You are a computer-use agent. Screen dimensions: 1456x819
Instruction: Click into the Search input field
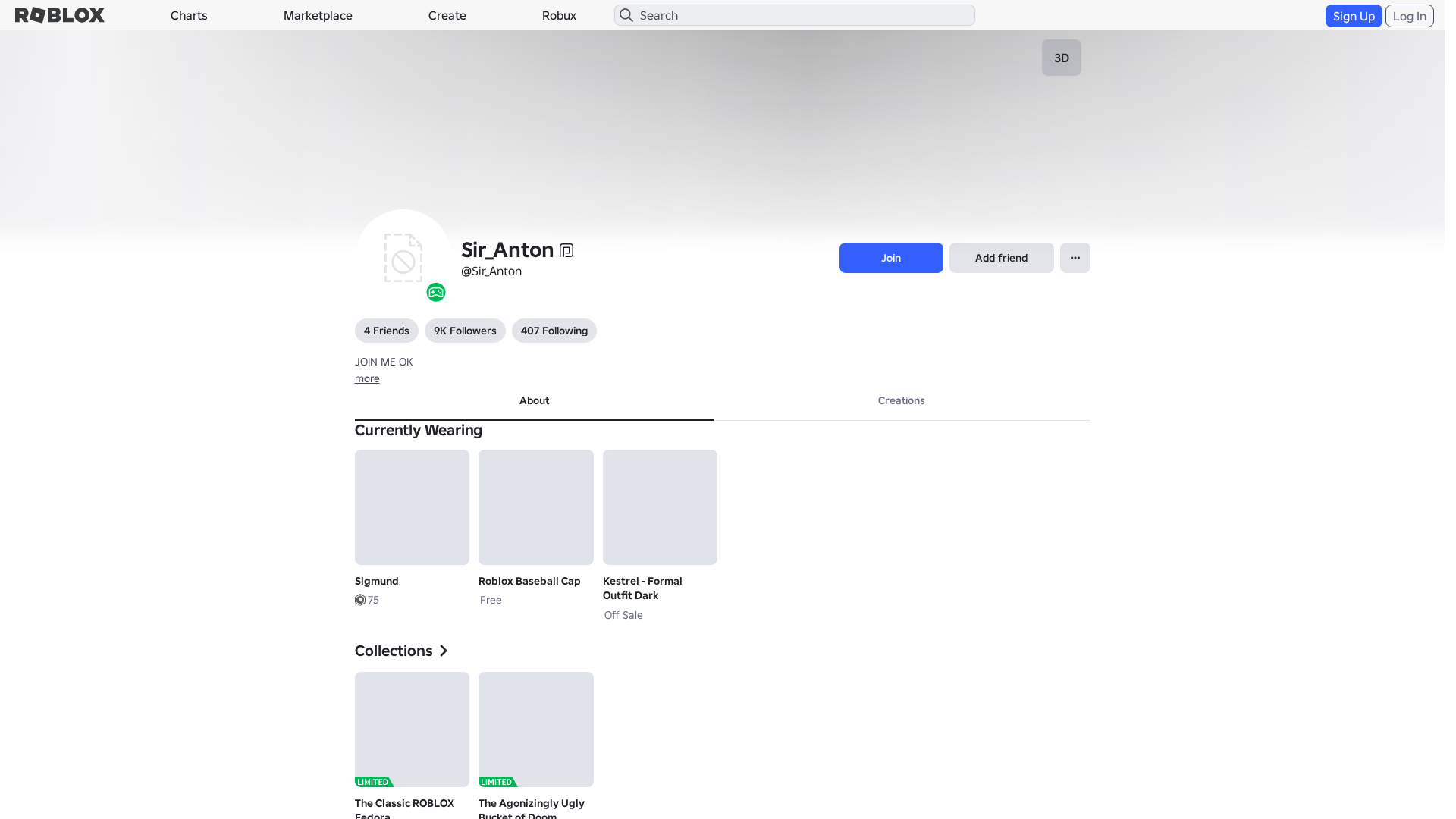pyautogui.click(x=795, y=15)
